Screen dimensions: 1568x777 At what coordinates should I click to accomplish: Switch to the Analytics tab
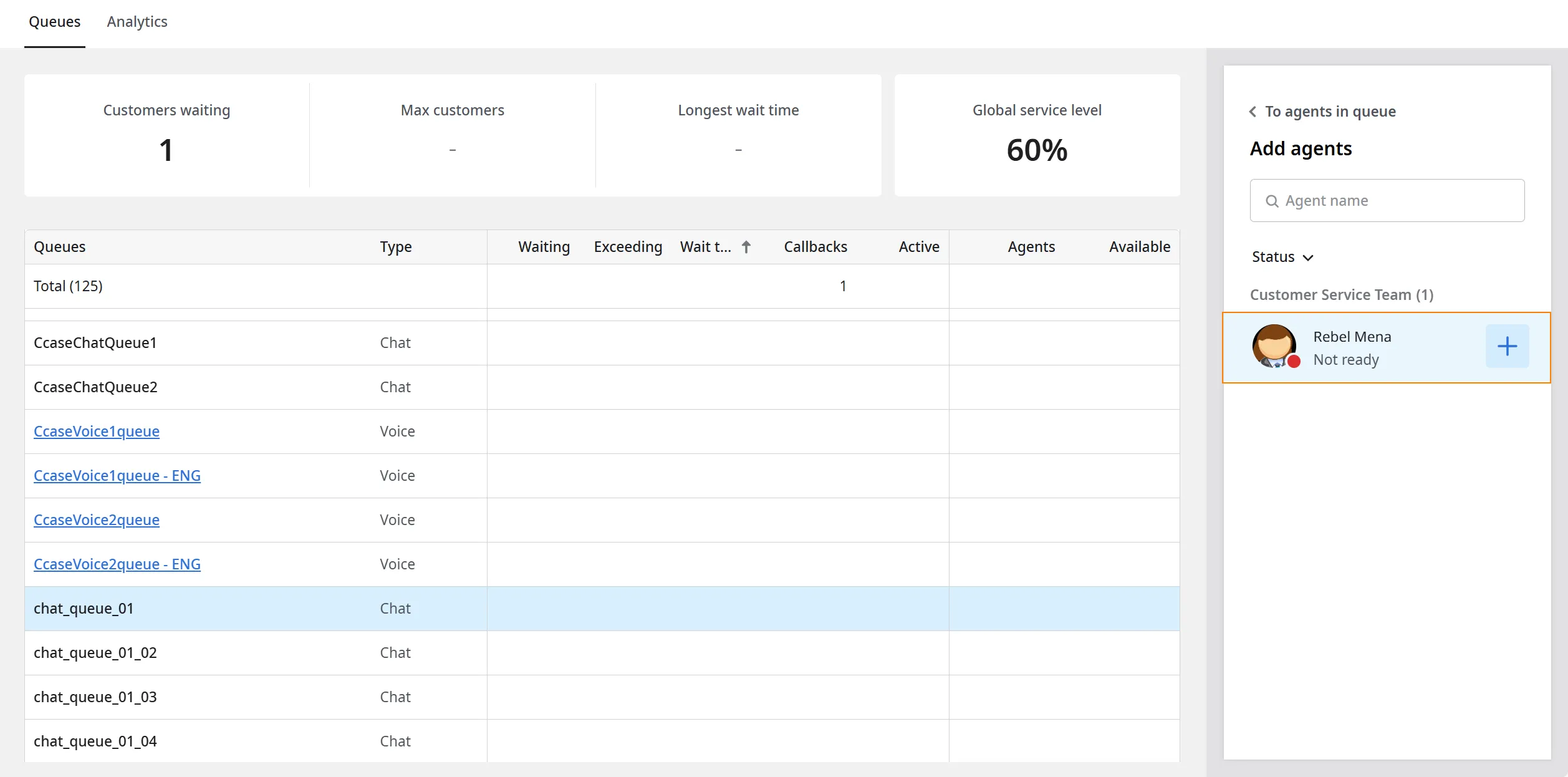pyautogui.click(x=137, y=22)
